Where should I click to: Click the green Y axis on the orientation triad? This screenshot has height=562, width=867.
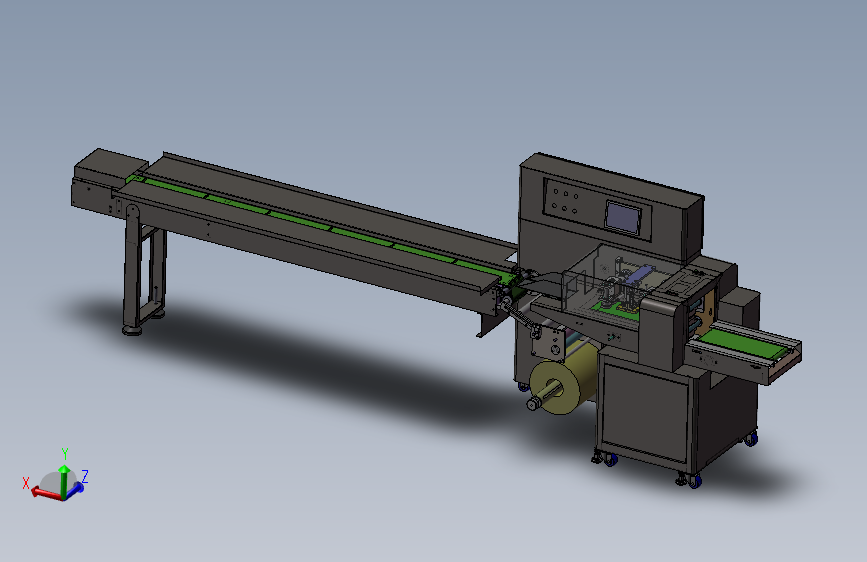[64, 482]
